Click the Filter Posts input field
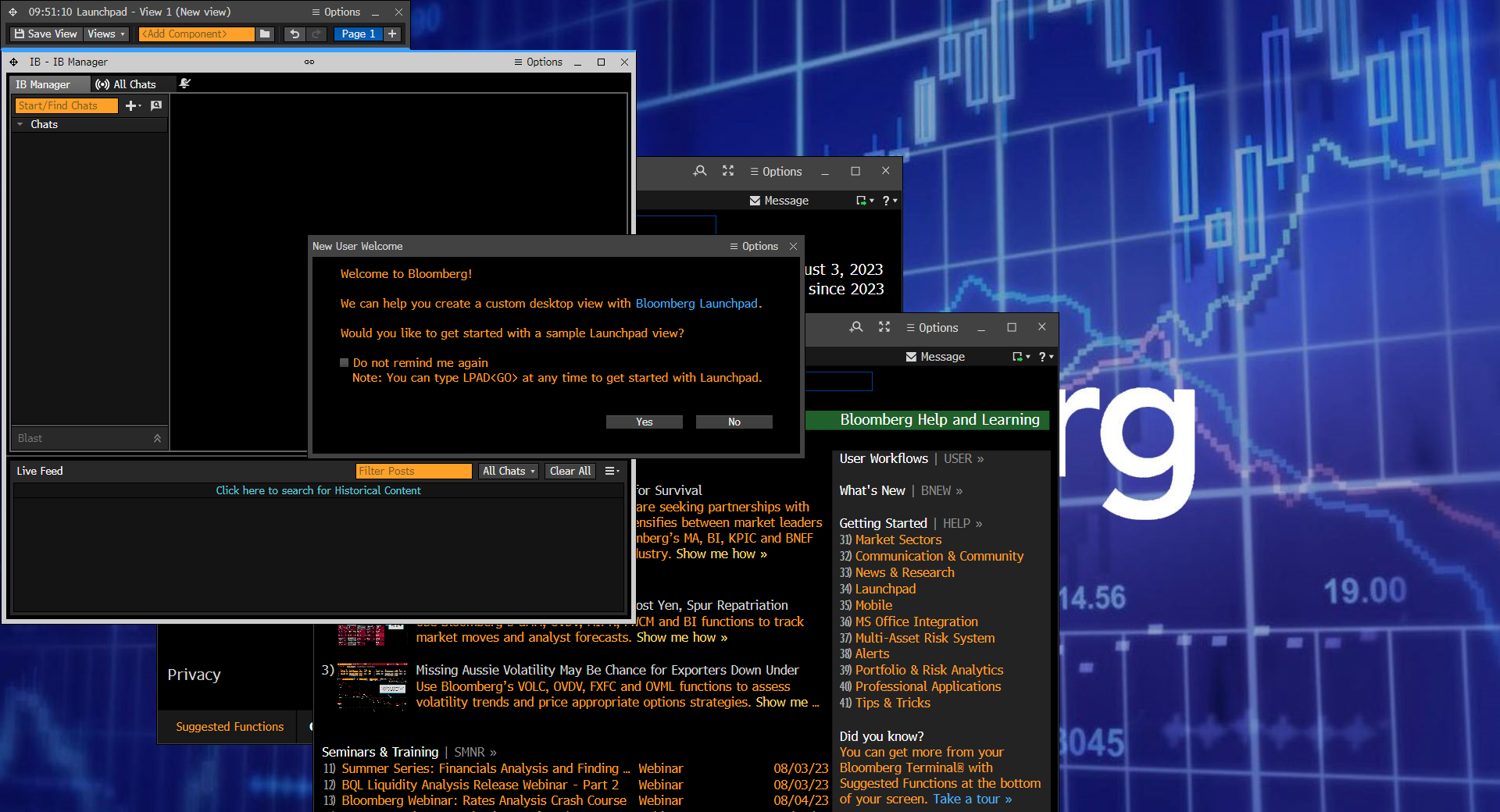 click(x=413, y=471)
